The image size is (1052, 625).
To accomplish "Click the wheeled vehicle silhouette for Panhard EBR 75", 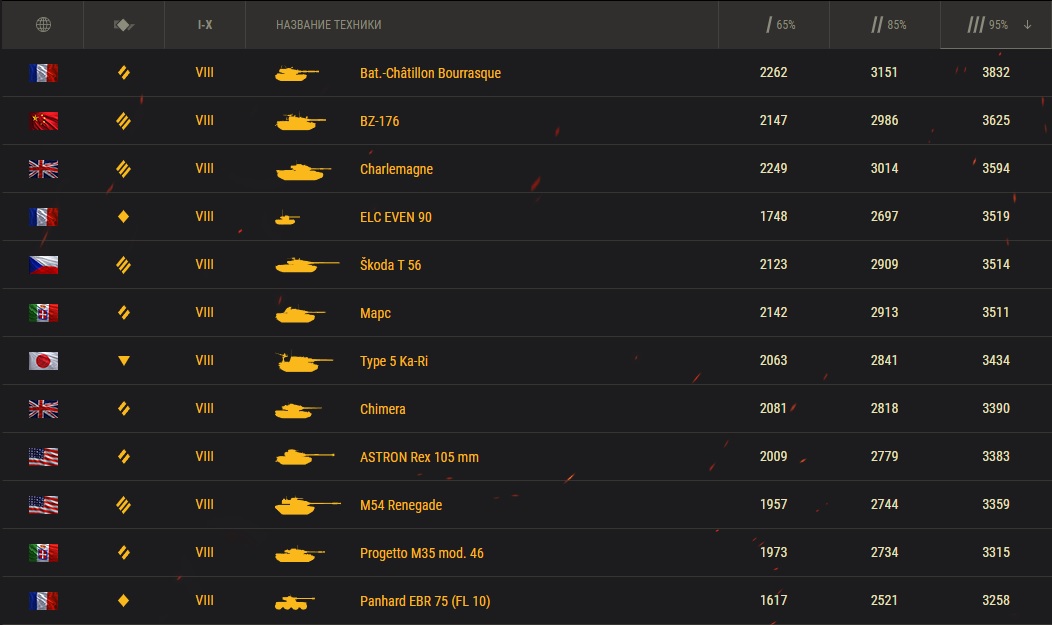I will point(294,602).
